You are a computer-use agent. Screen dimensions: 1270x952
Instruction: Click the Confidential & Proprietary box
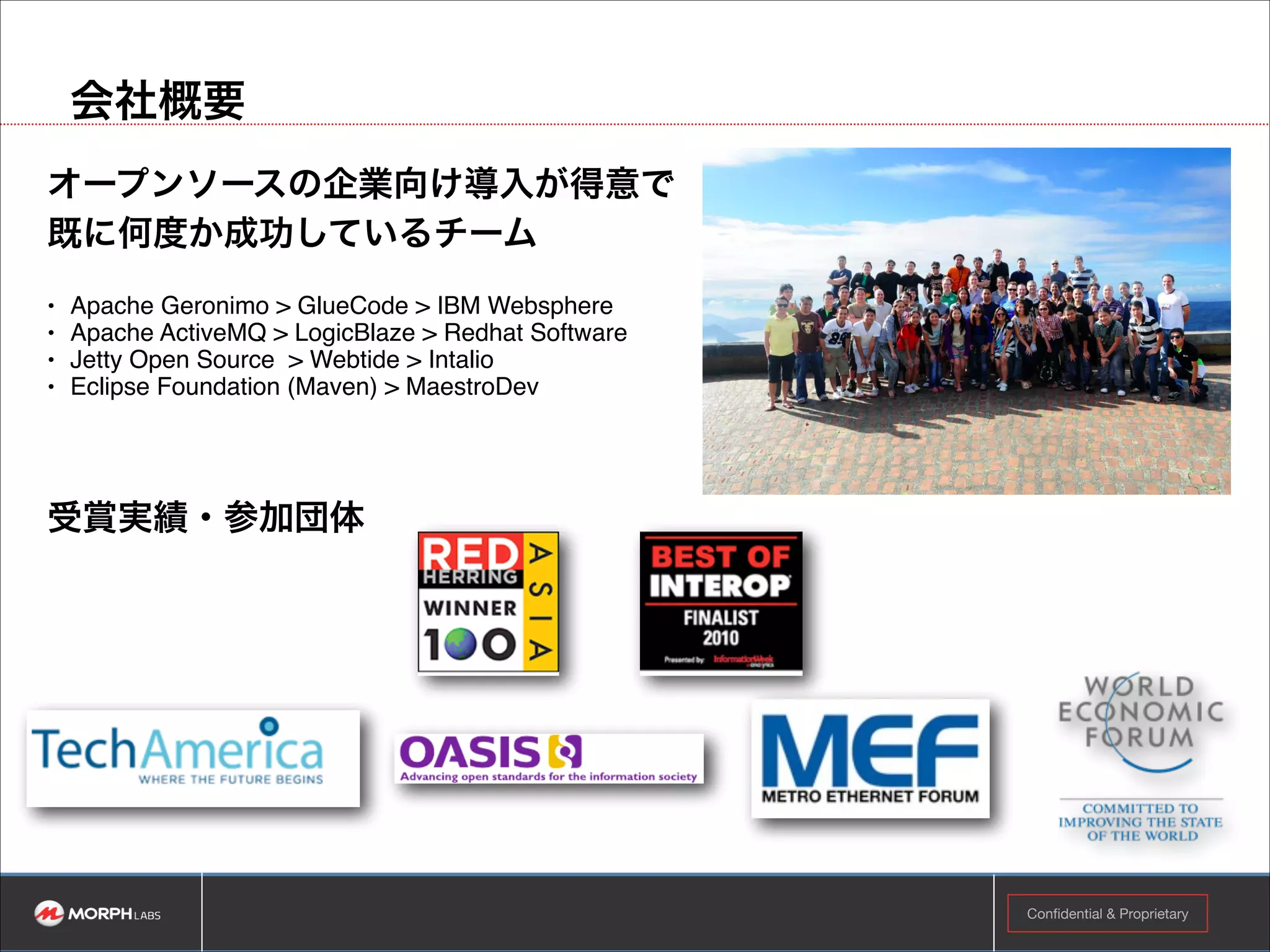(1108, 914)
